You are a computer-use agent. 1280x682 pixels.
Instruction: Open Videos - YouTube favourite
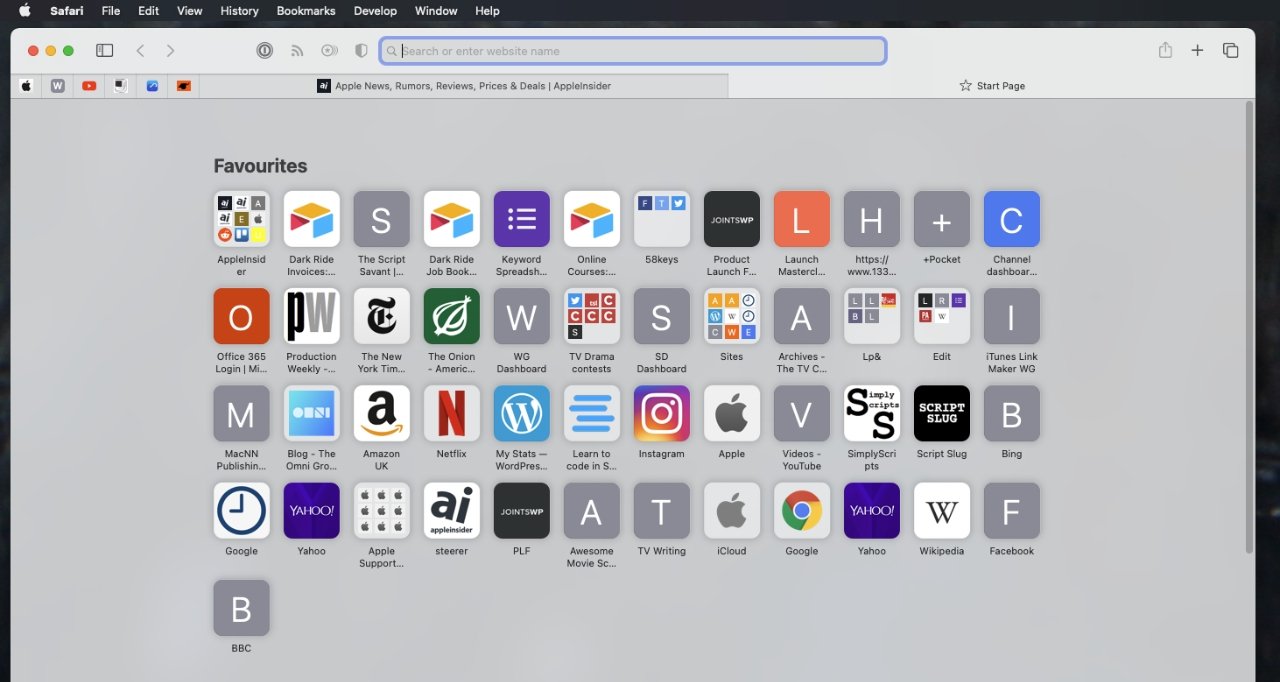(x=801, y=413)
